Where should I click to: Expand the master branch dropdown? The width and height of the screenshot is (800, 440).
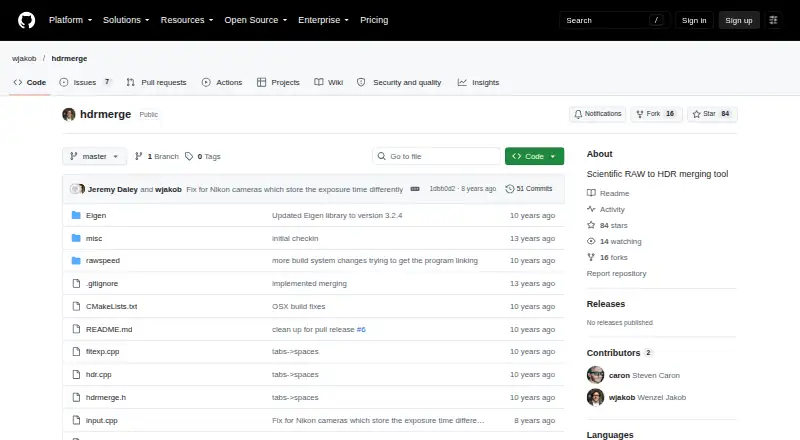coord(94,156)
